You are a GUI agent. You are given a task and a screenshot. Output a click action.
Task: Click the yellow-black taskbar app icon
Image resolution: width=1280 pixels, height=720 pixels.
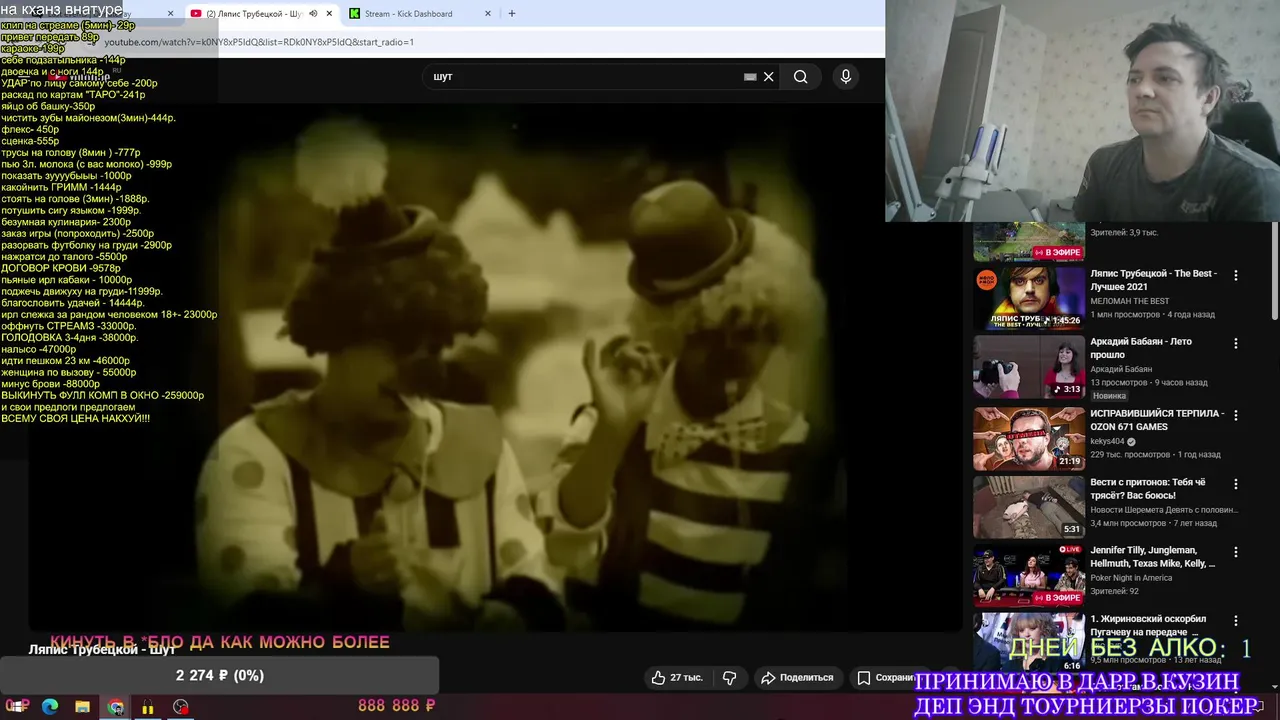pos(148,707)
